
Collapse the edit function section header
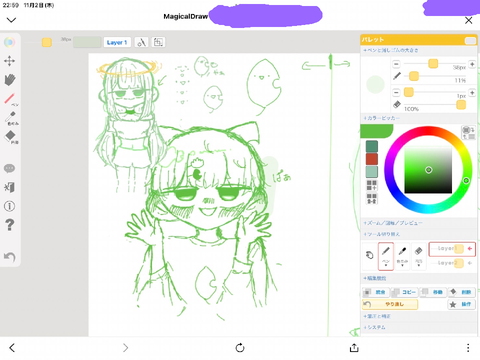(x=419, y=278)
